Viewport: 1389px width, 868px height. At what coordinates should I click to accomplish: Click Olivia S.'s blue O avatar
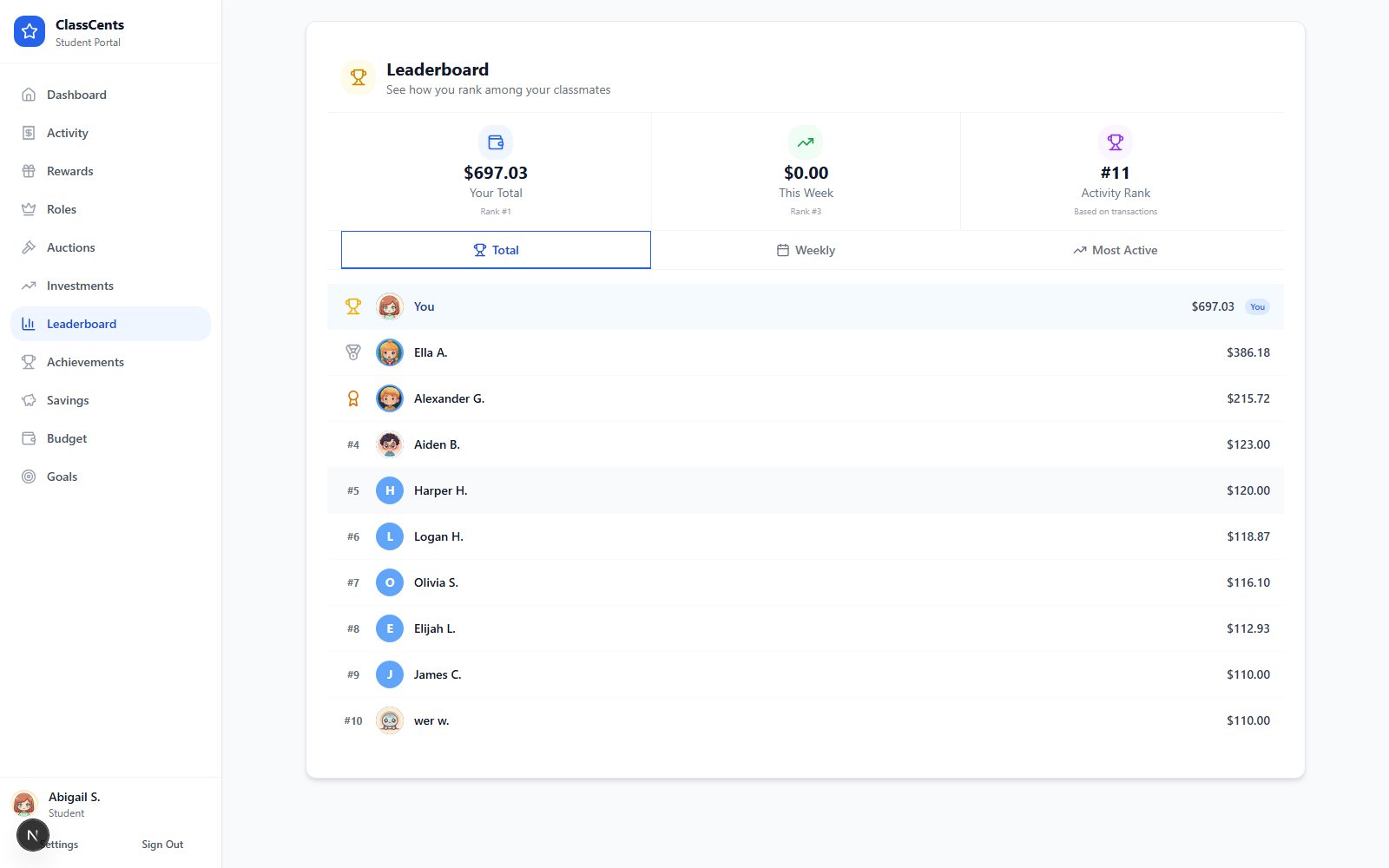pyautogui.click(x=390, y=582)
